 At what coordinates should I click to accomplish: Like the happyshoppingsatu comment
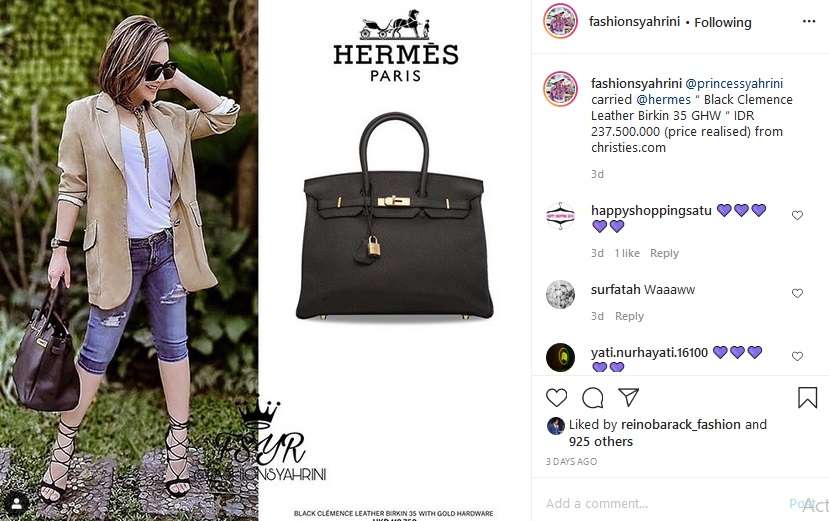(x=797, y=215)
